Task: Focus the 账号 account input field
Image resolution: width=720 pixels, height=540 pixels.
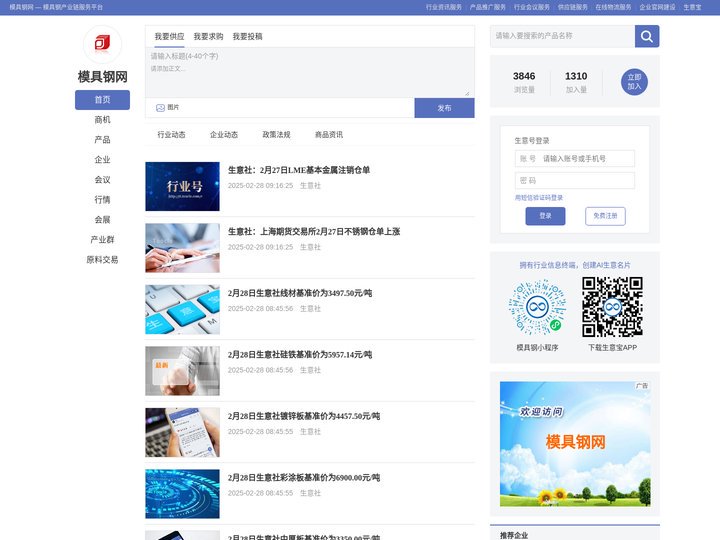Action: click(x=574, y=158)
